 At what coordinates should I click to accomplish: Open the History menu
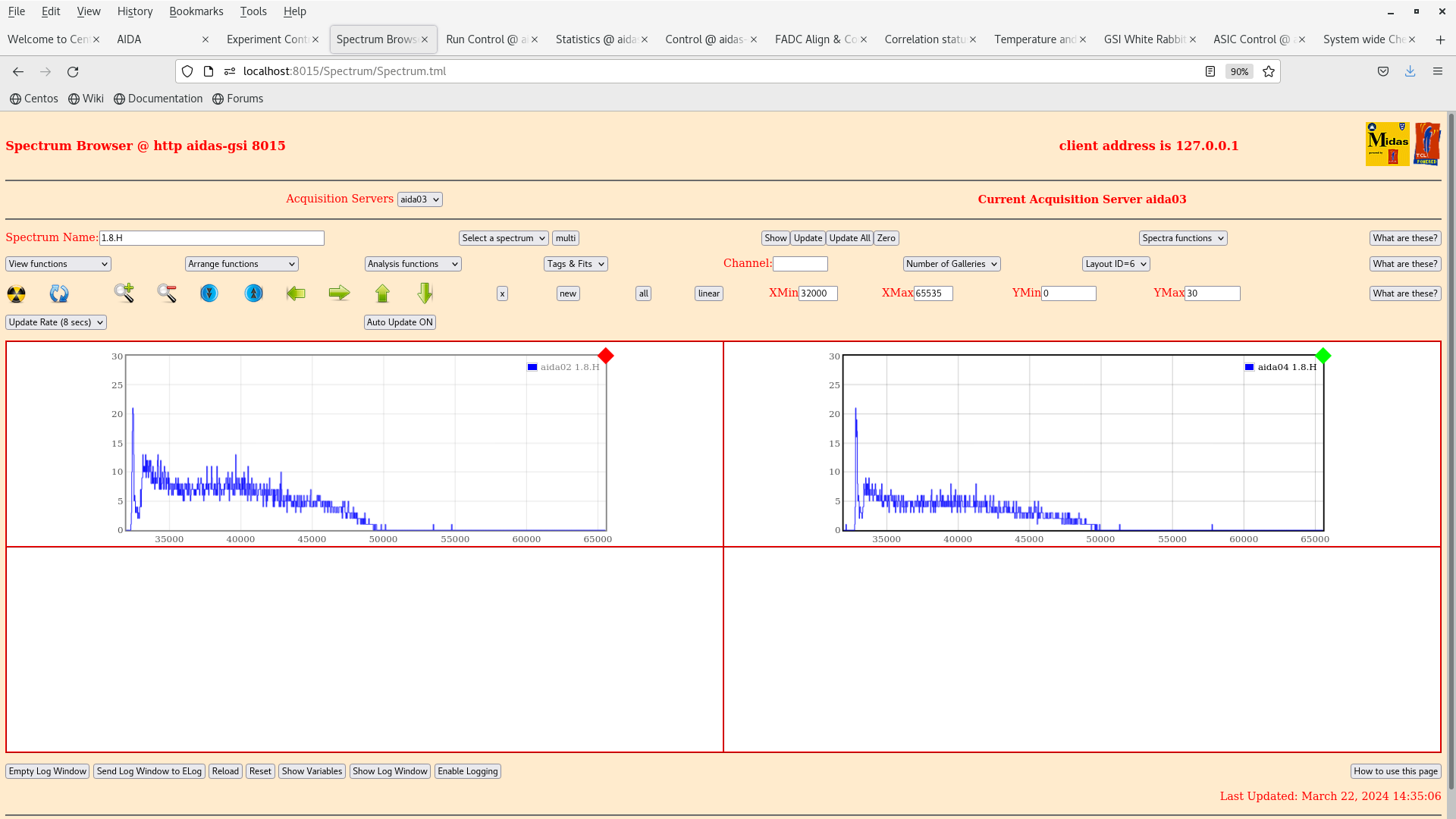pyautogui.click(x=135, y=11)
